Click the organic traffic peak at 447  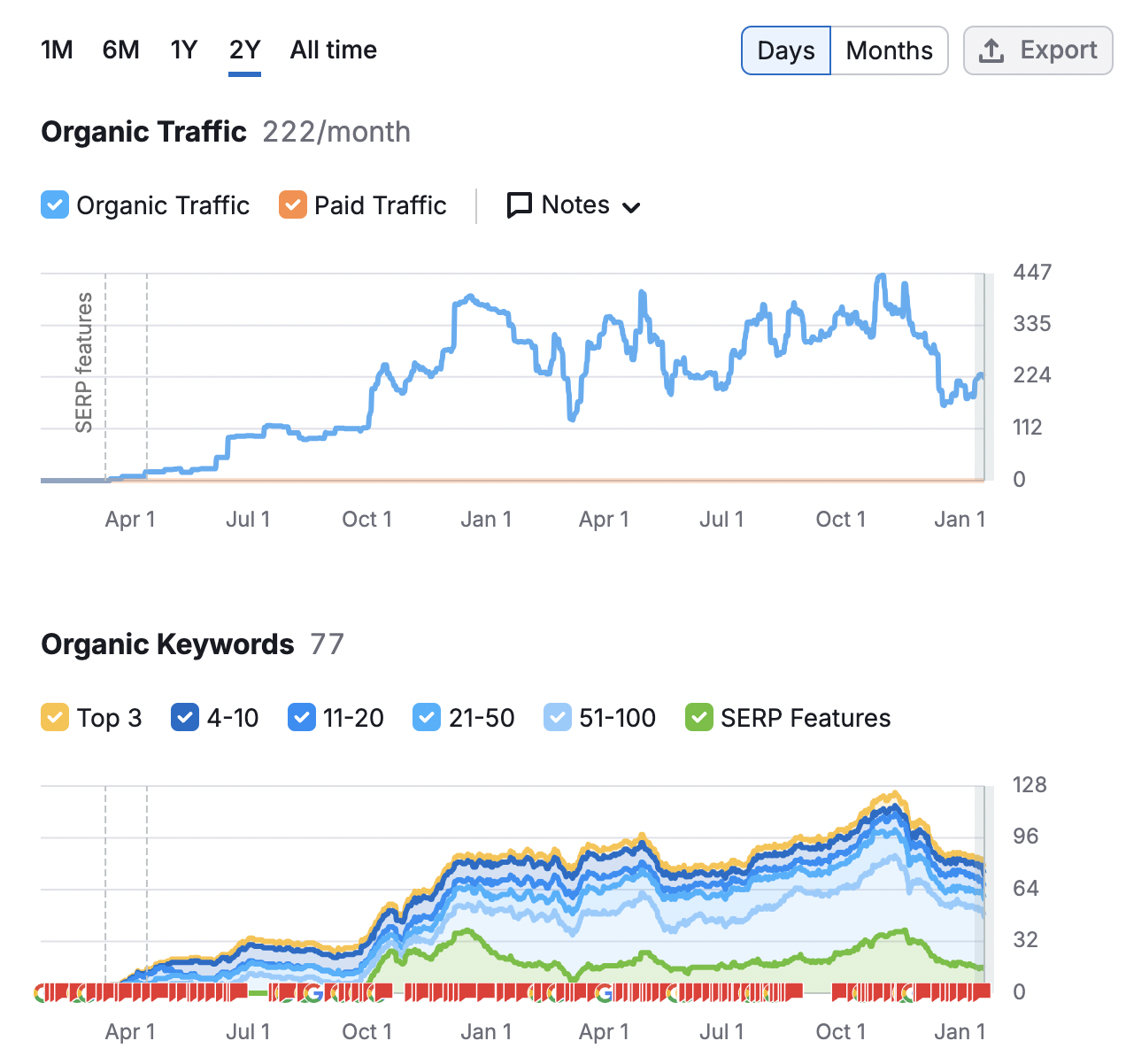881,277
